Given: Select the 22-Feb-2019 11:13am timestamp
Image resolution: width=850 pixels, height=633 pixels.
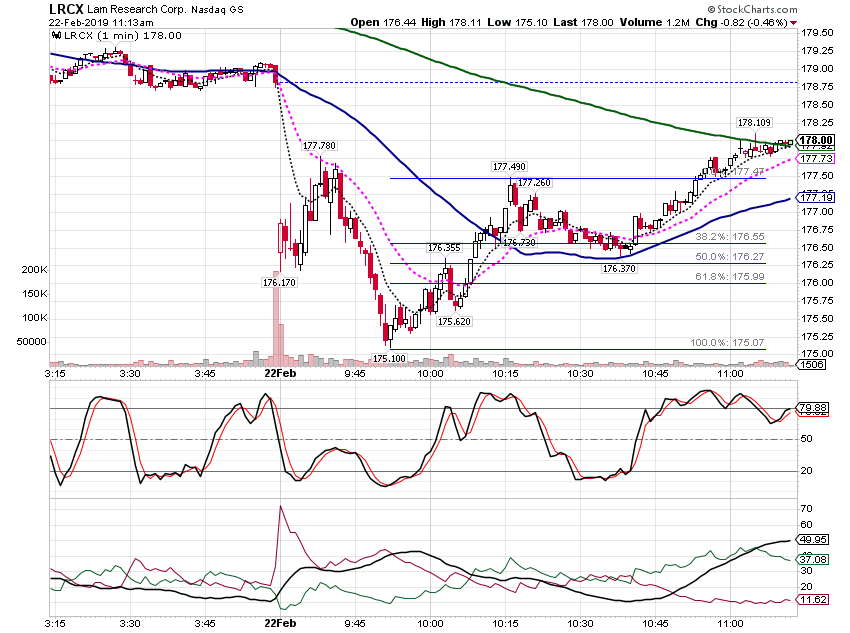Looking at the screenshot, I should [101, 23].
